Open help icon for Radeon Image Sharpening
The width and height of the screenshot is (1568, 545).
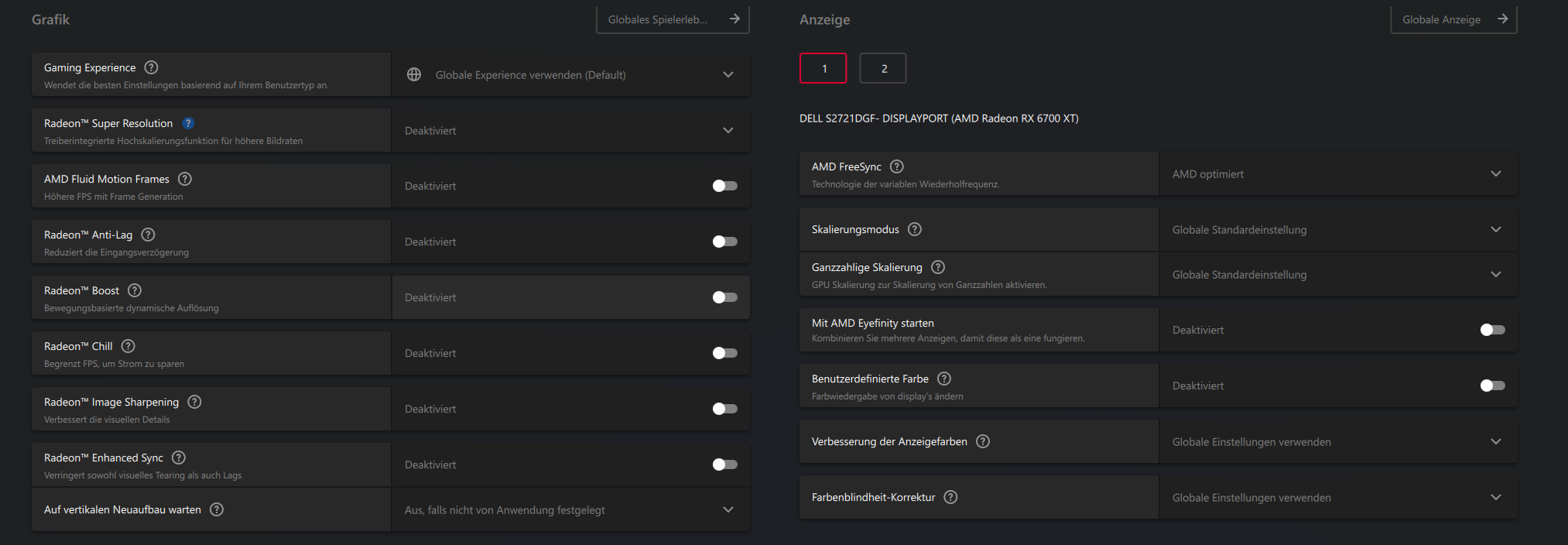click(195, 402)
